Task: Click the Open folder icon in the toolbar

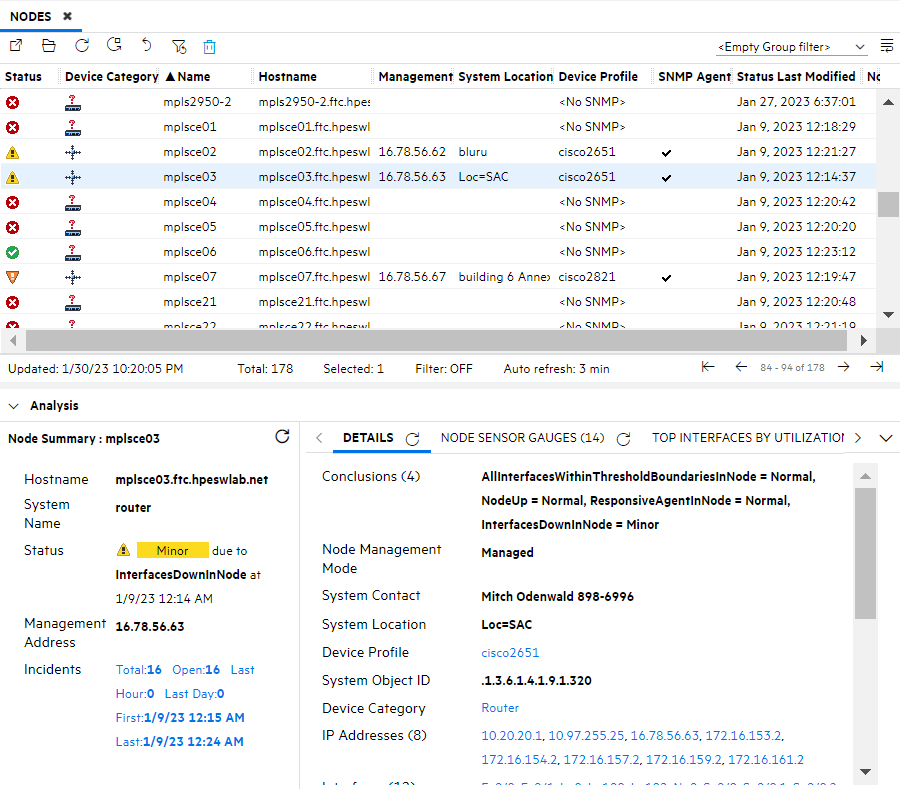Action: click(x=48, y=45)
